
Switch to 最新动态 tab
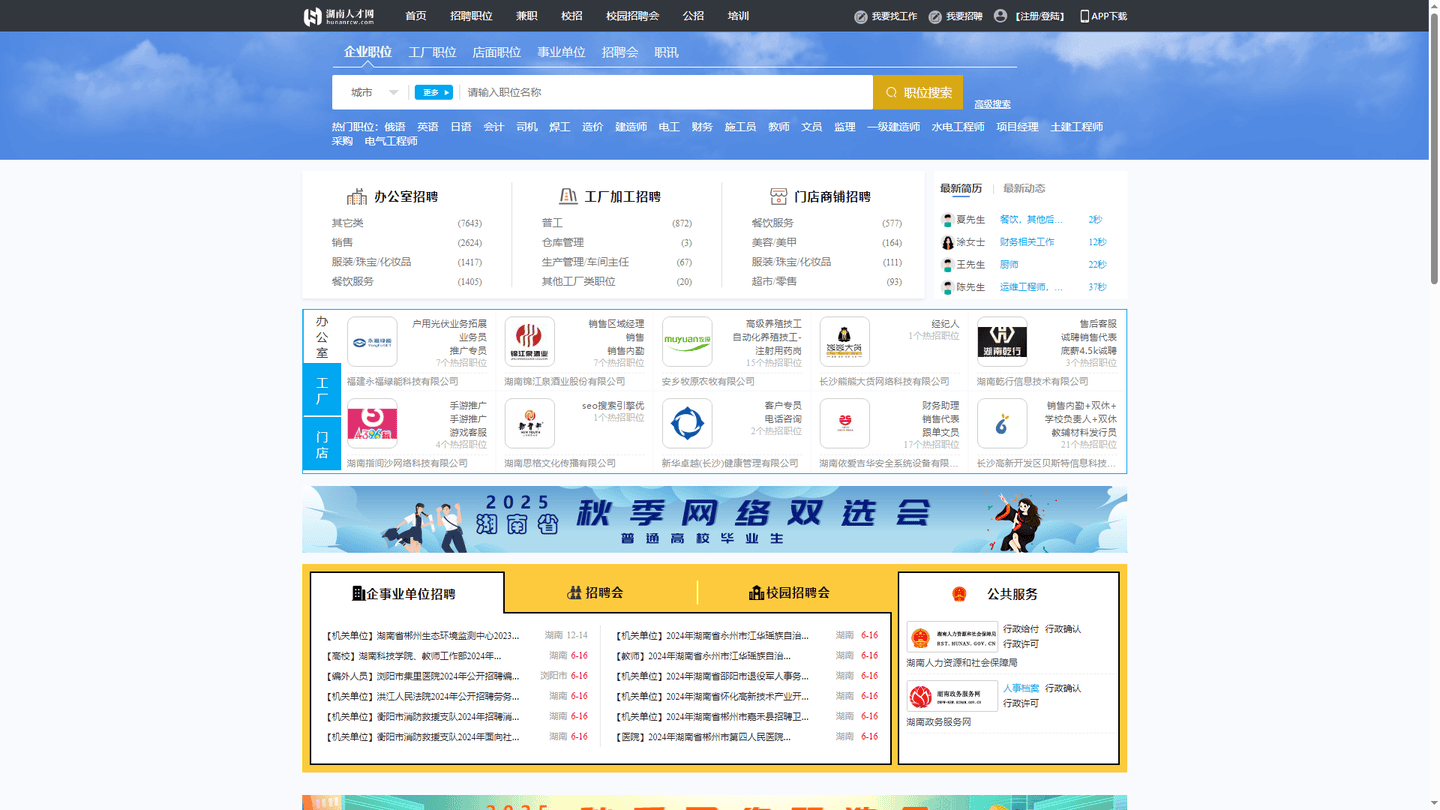1024,188
